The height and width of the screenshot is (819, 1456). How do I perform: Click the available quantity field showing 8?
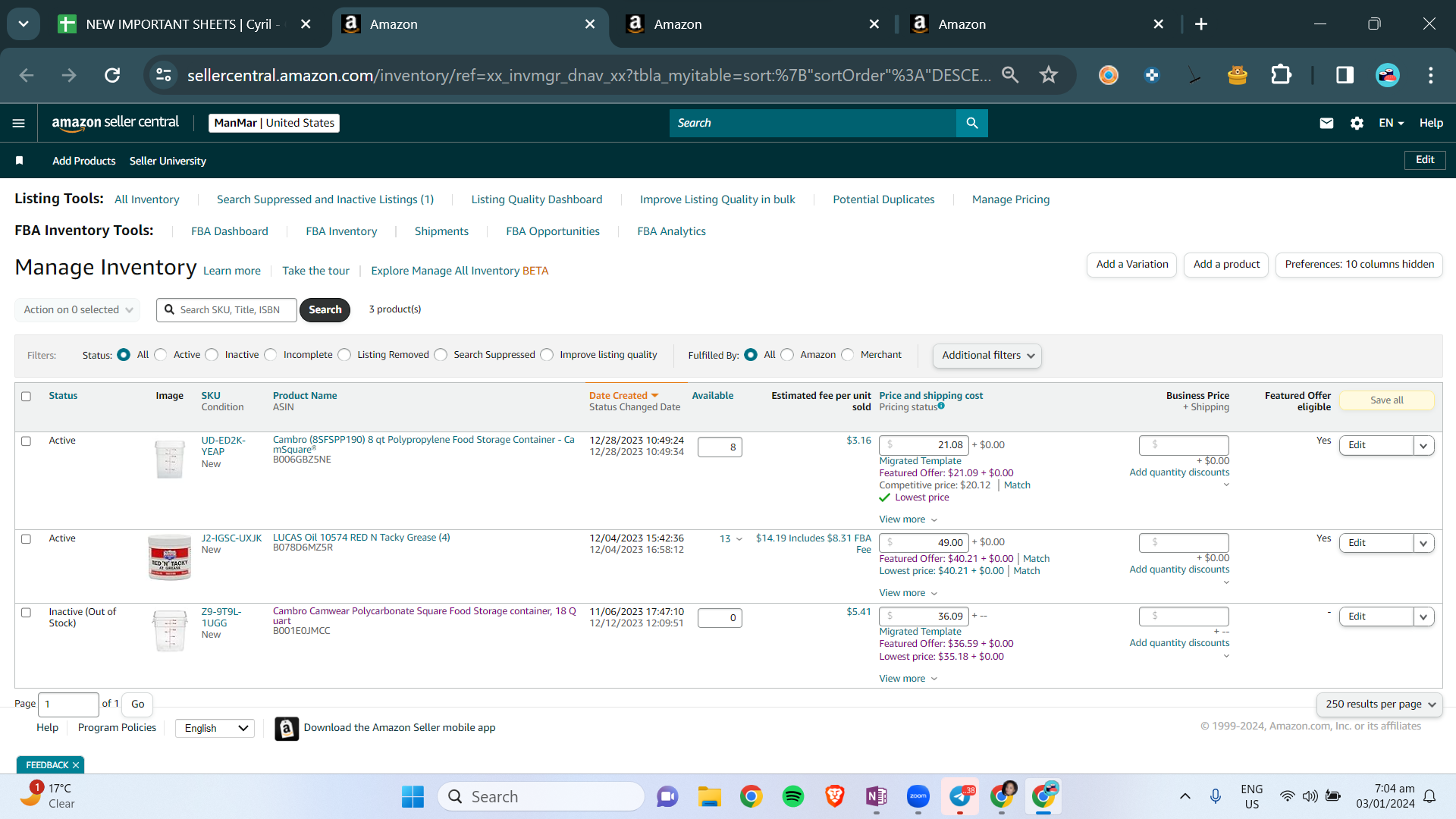tap(720, 447)
